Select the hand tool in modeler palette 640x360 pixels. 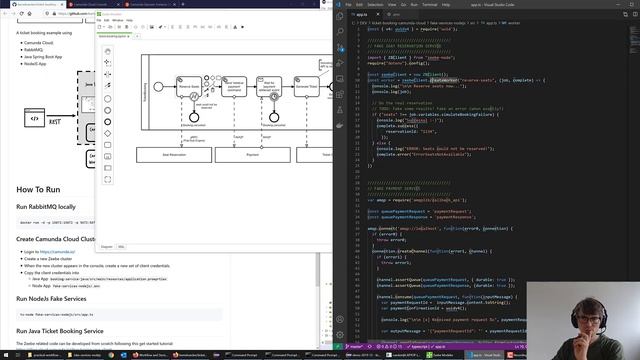pos(108,51)
